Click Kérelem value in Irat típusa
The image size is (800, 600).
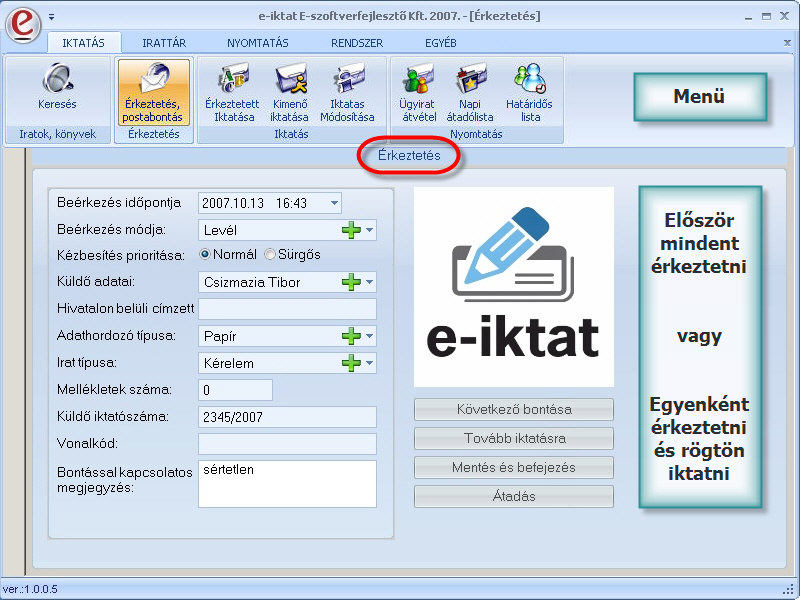(x=229, y=364)
